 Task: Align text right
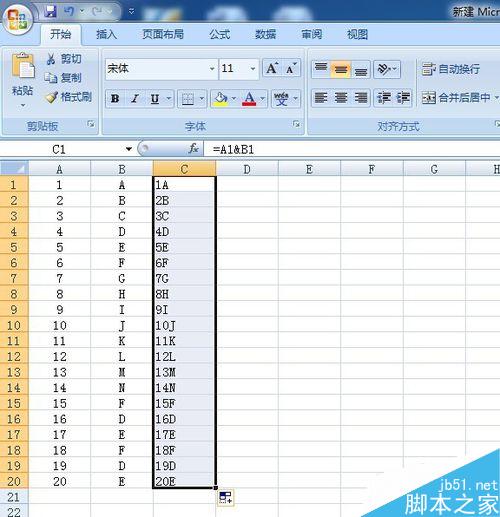point(360,98)
